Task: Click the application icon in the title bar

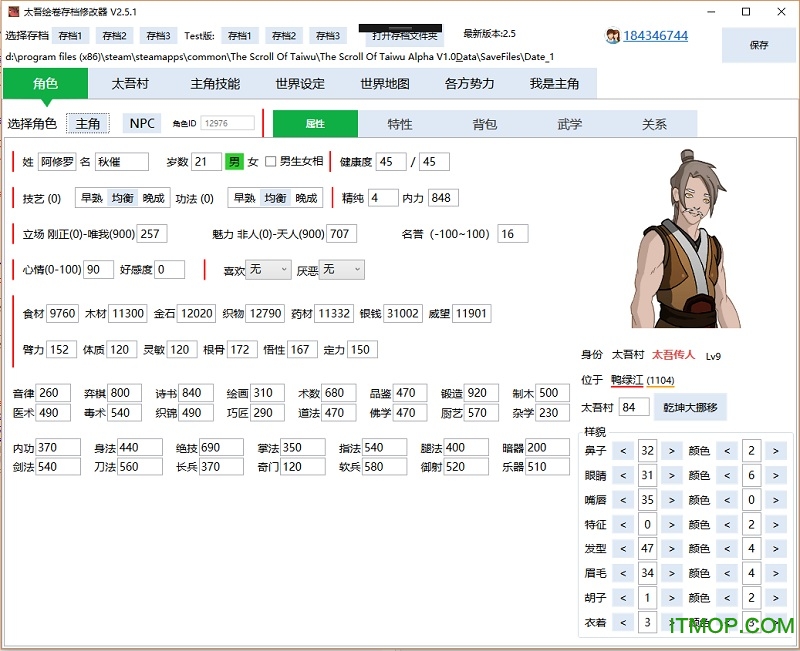Action: [14, 11]
